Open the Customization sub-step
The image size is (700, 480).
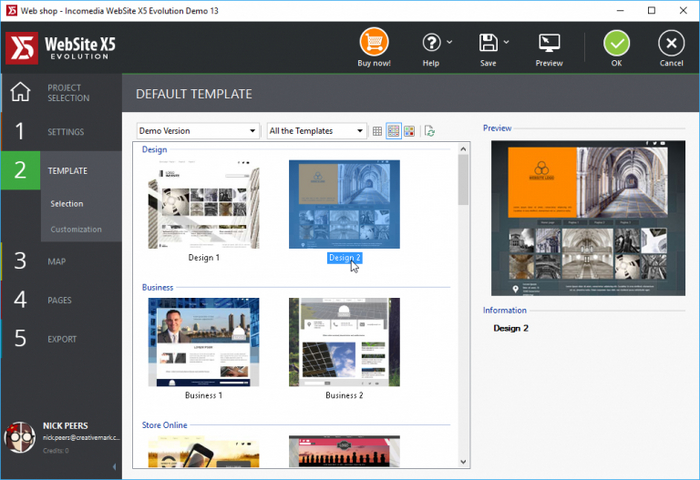tap(77, 229)
